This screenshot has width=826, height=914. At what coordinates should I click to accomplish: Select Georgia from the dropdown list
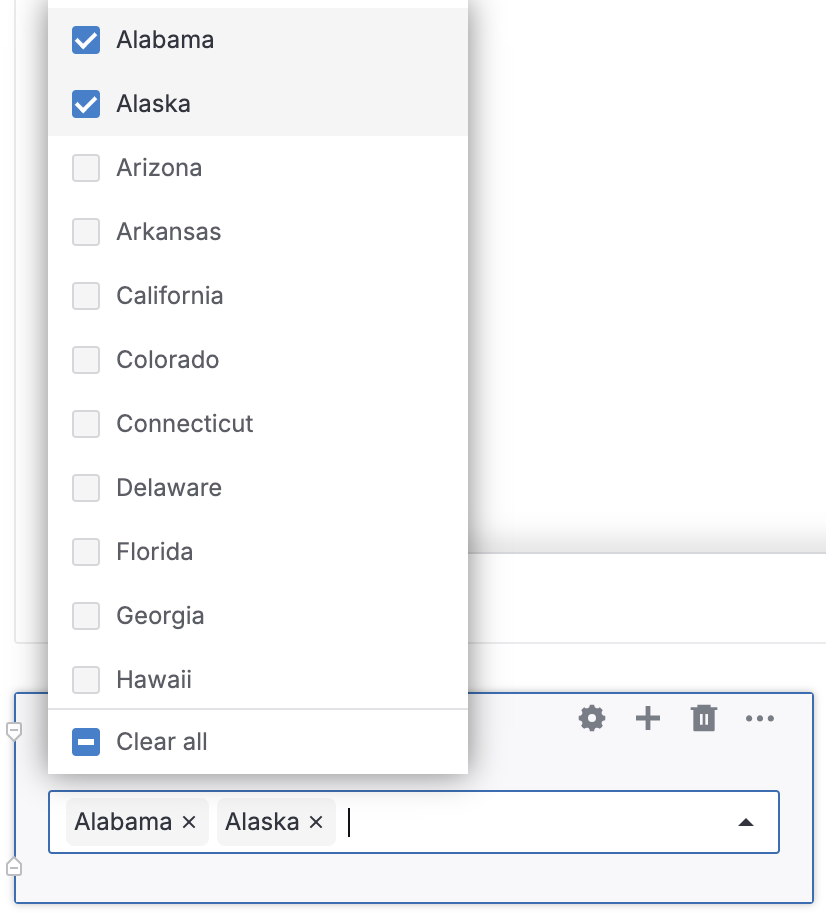(x=160, y=616)
